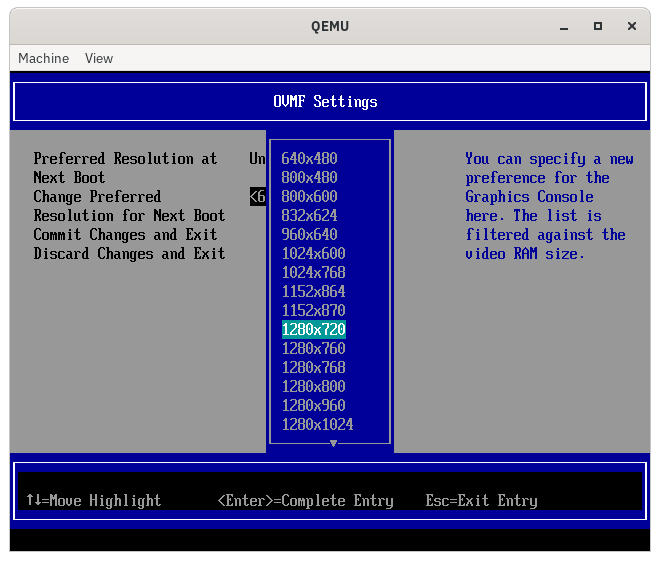Viewport: 660px width, 561px height.
Task: Select 1024x600 from the list
Action: (314, 253)
